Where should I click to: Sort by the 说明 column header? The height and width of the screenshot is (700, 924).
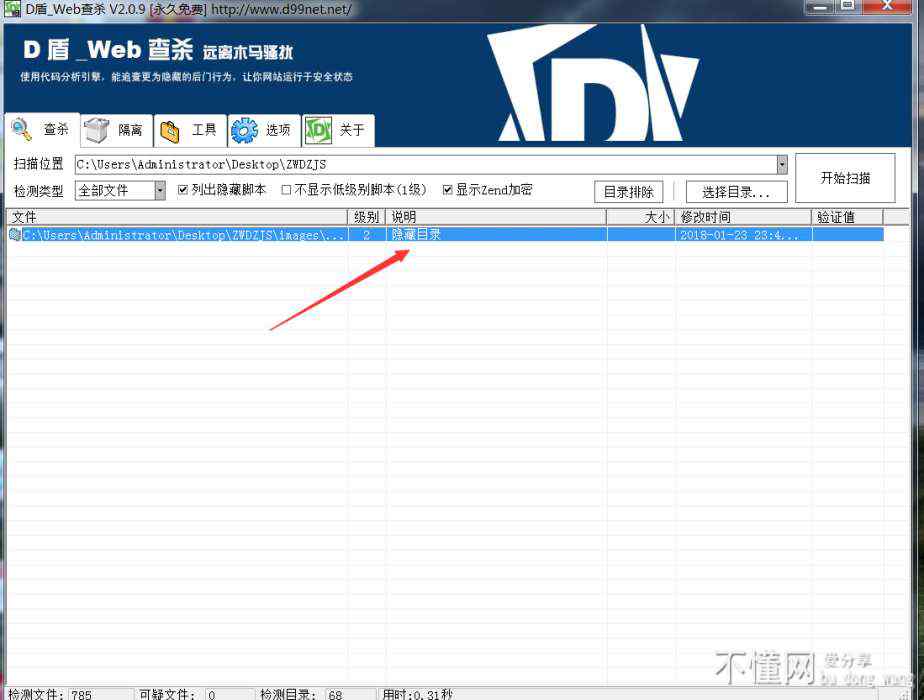pos(496,217)
